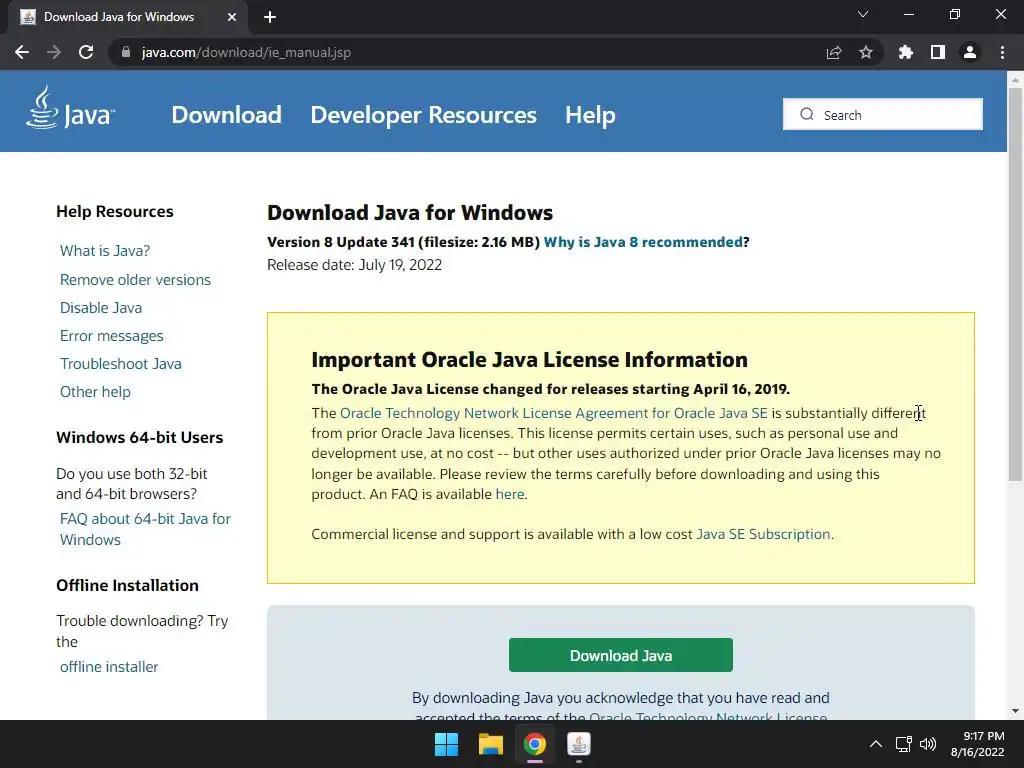Open Oracle Technology Network License Agreement link
The image size is (1024, 768).
[x=554, y=413]
